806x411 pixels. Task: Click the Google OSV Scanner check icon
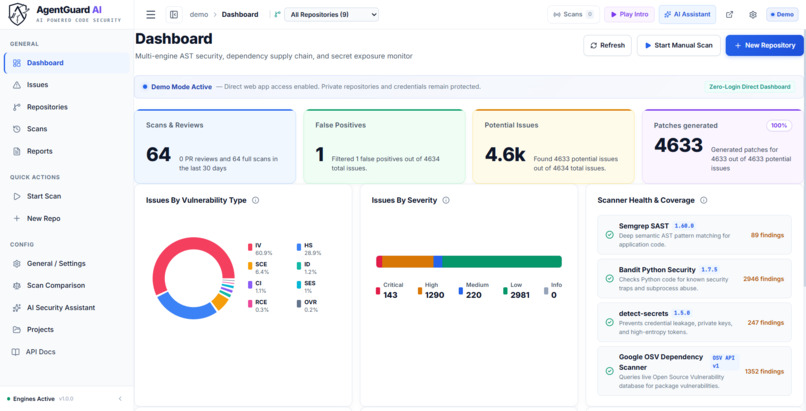click(609, 371)
